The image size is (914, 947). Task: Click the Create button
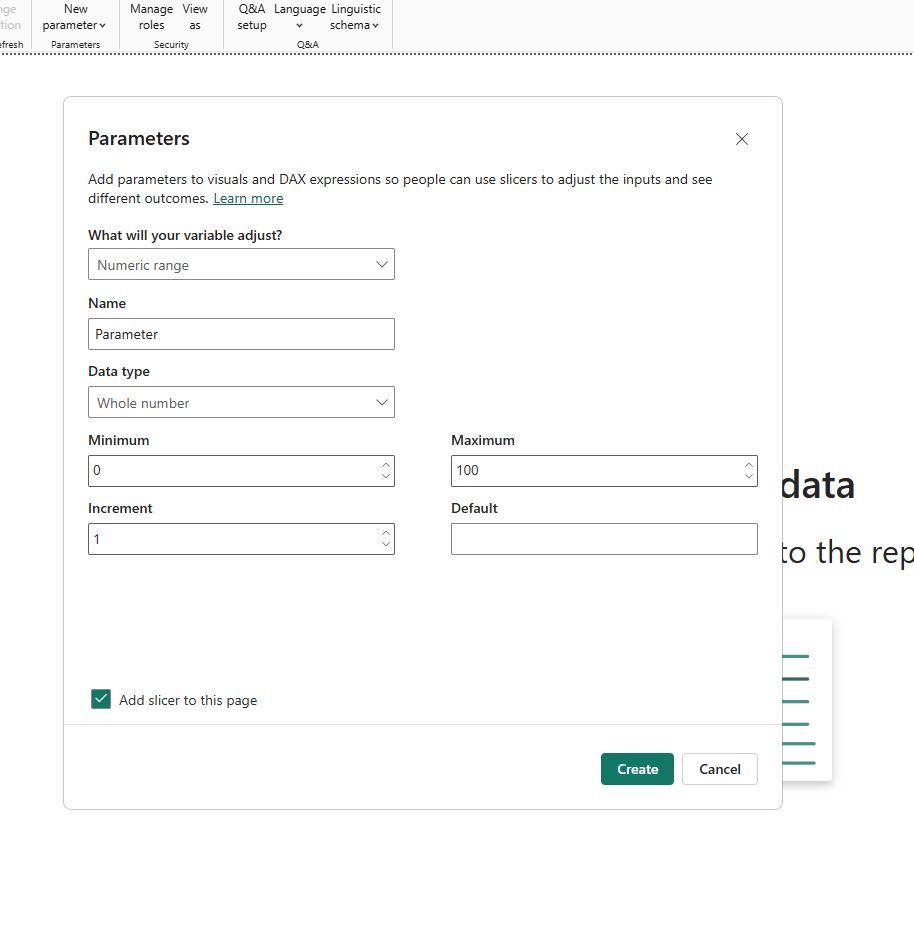(x=637, y=769)
